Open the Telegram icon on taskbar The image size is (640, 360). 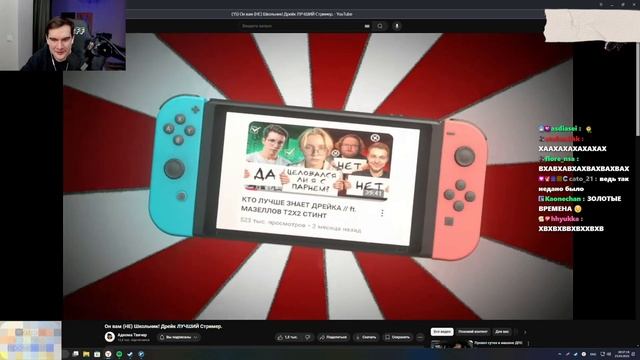[x=141, y=354]
